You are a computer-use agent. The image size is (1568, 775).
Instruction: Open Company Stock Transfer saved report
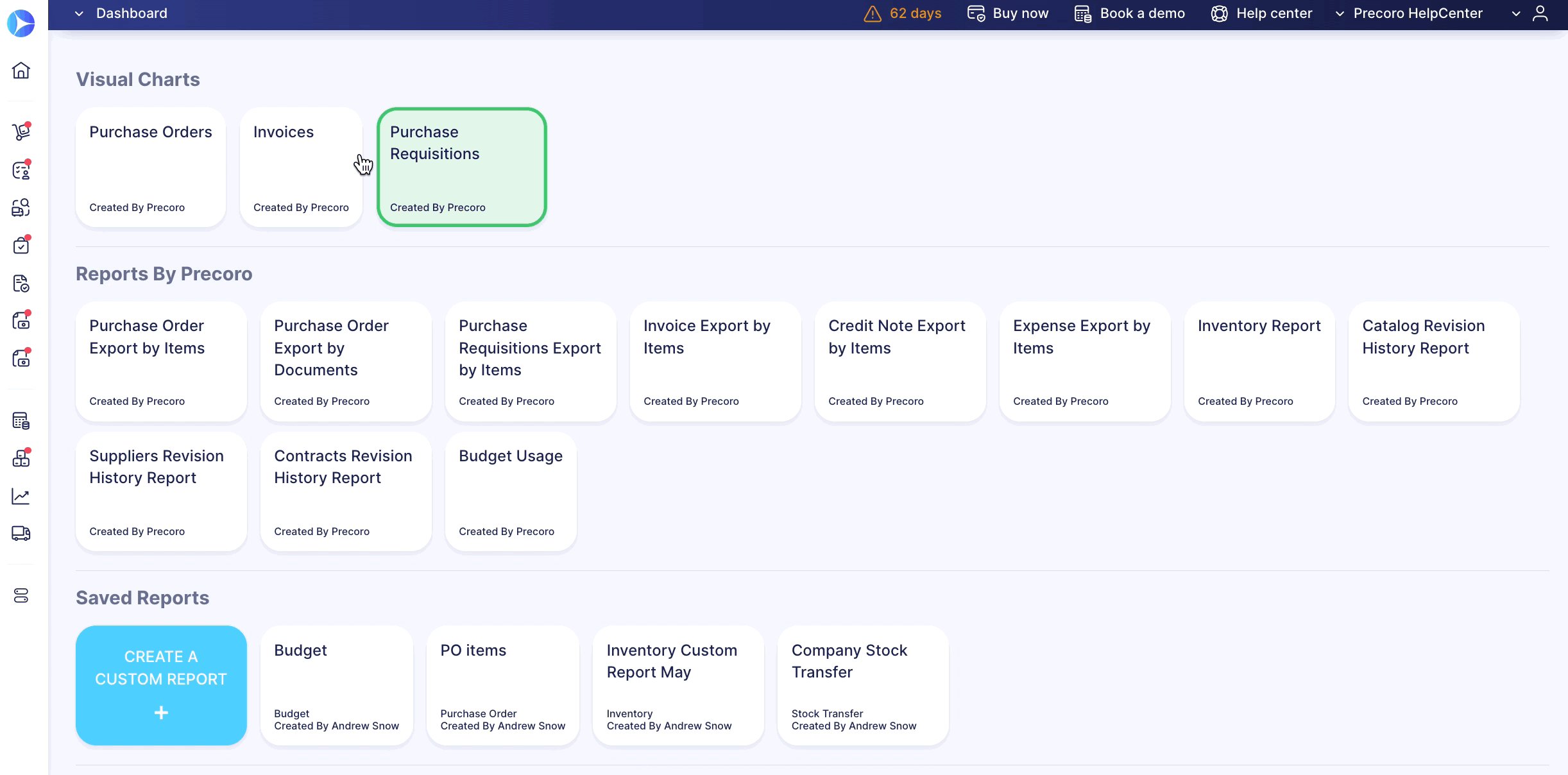(x=863, y=686)
